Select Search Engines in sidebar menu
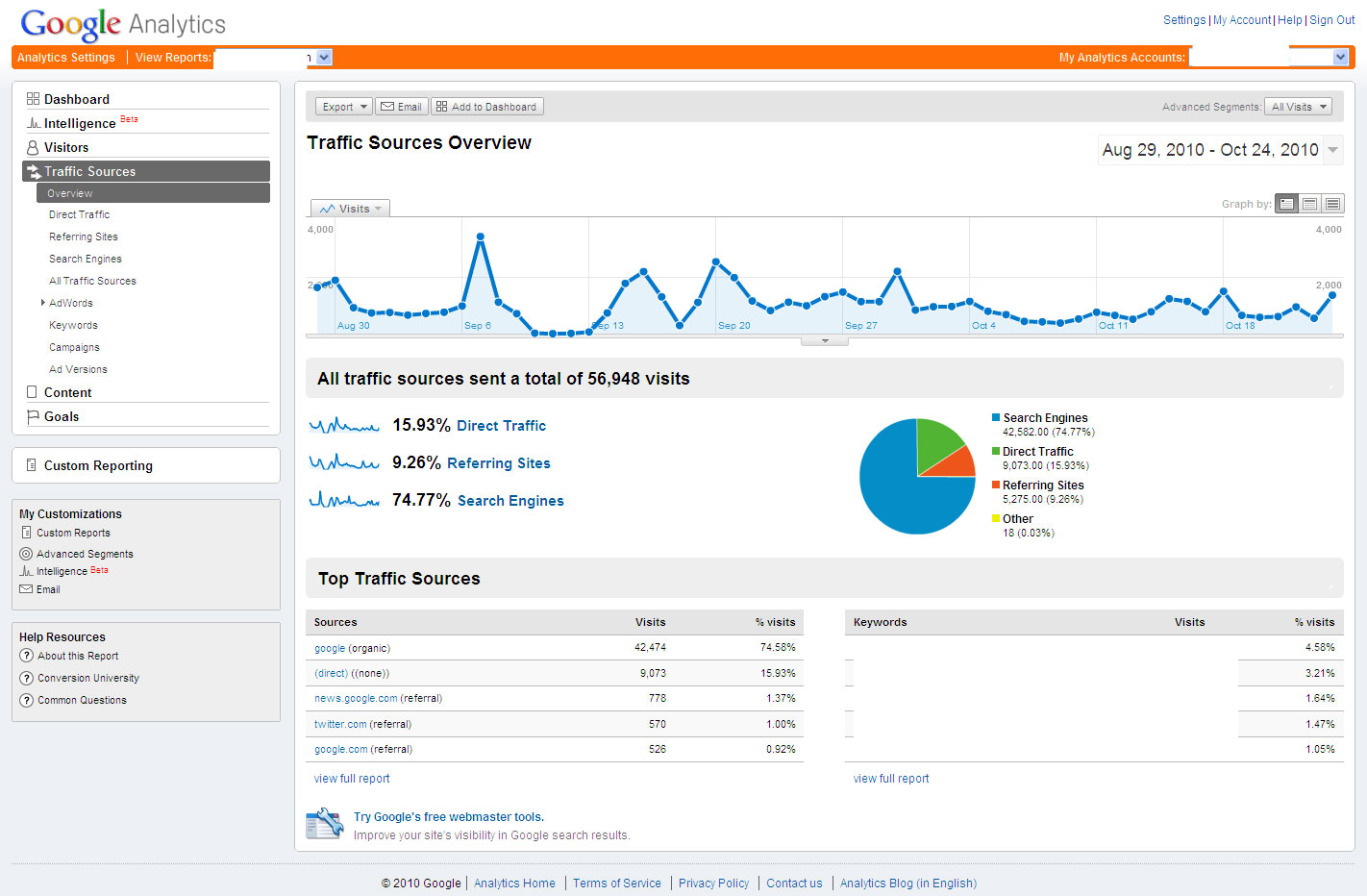This screenshot has width=1367, height=896. (86, 259)
